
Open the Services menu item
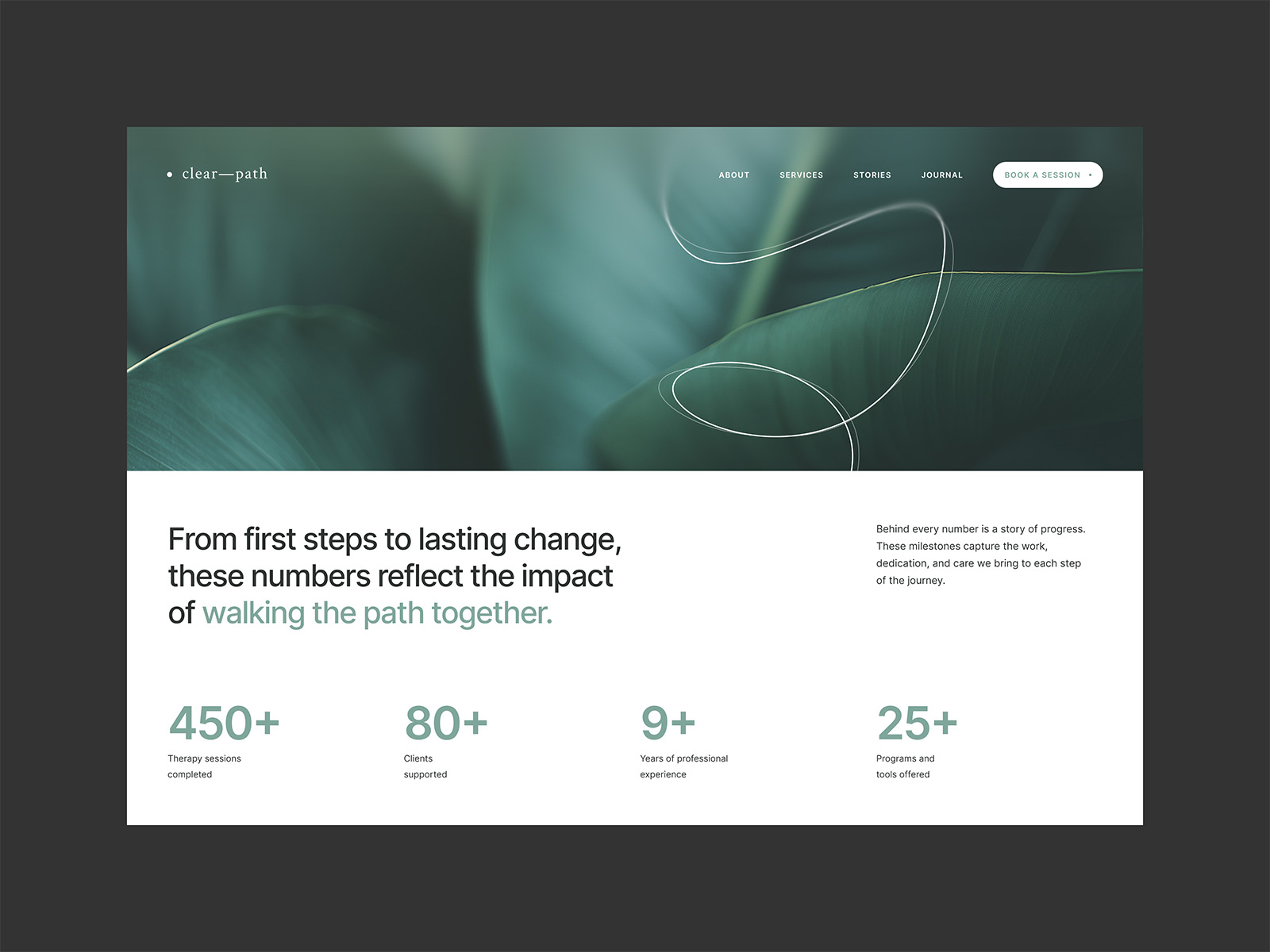click(x=801, y=175)
